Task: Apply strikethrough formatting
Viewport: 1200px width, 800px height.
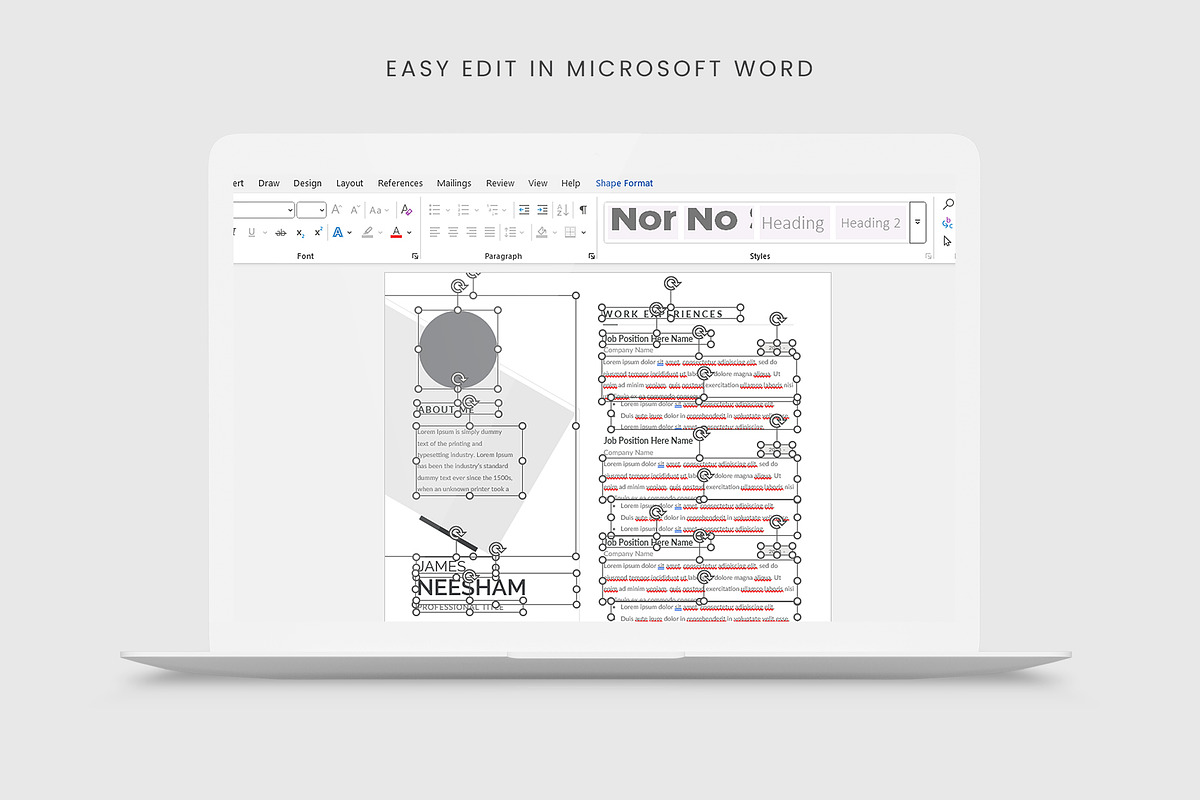Action: (281, 232)
